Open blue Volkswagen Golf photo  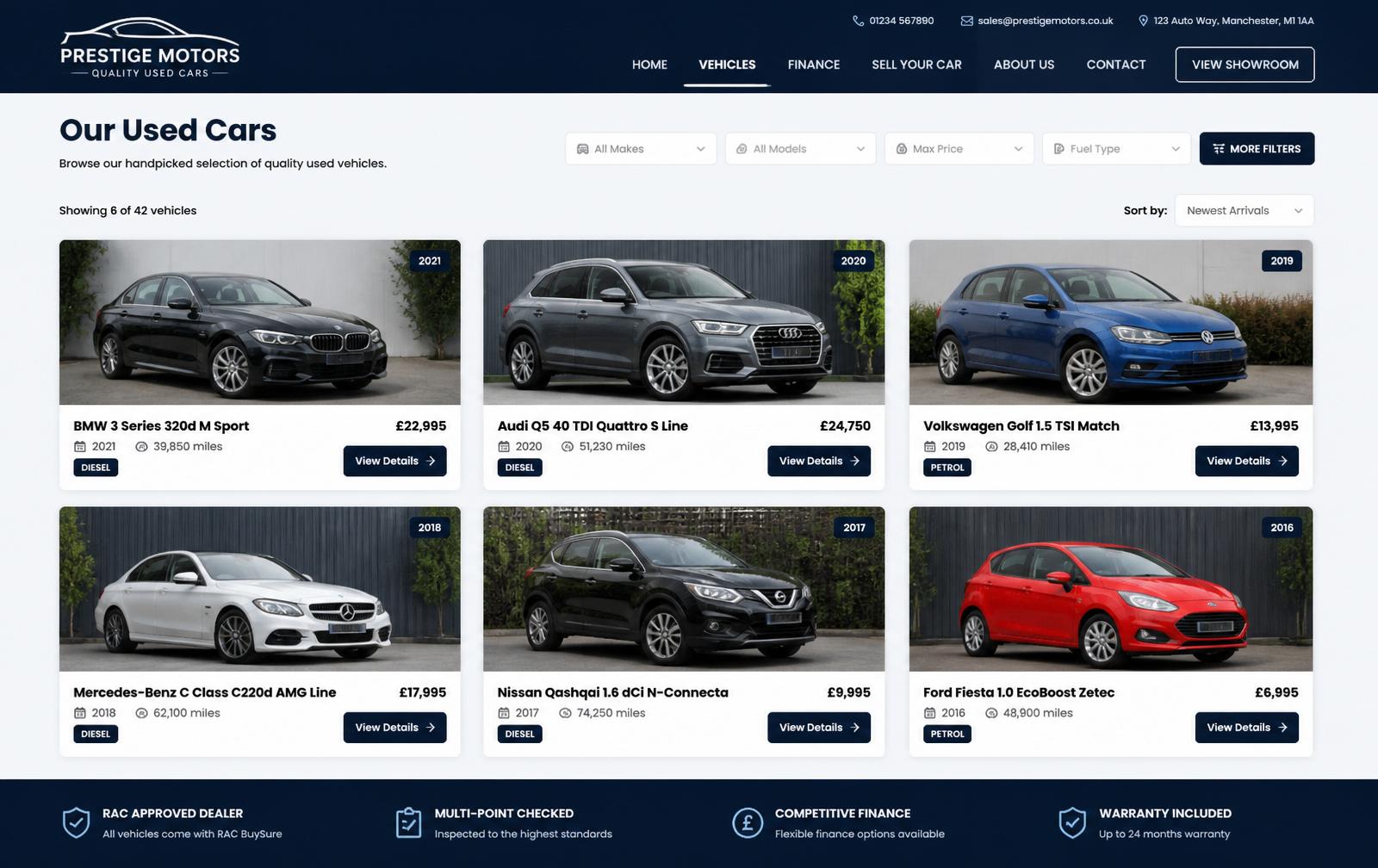click(x=1111, y=323)
